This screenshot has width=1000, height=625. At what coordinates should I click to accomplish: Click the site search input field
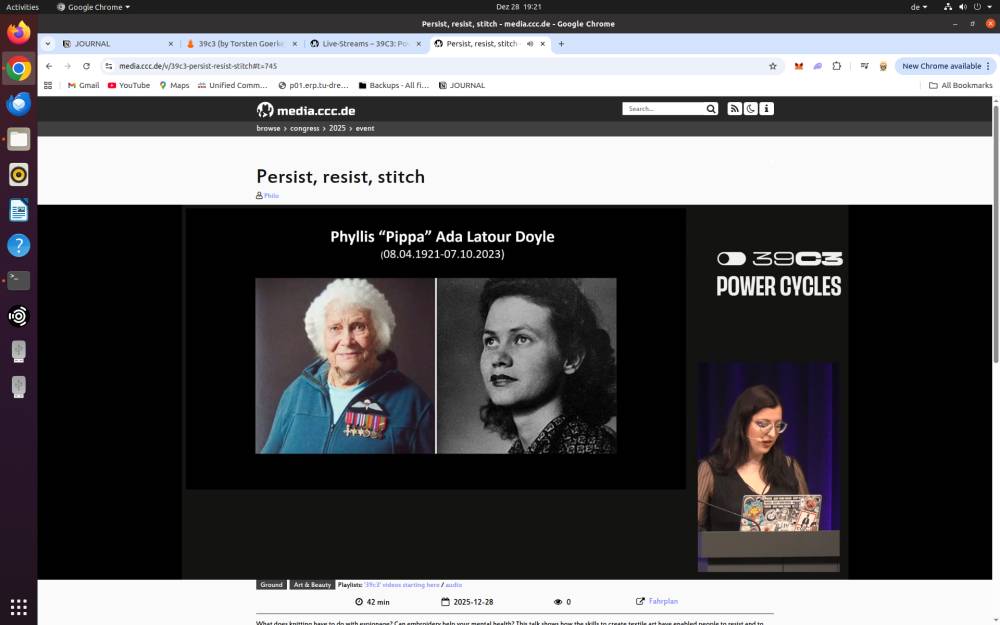coord(664,109)
